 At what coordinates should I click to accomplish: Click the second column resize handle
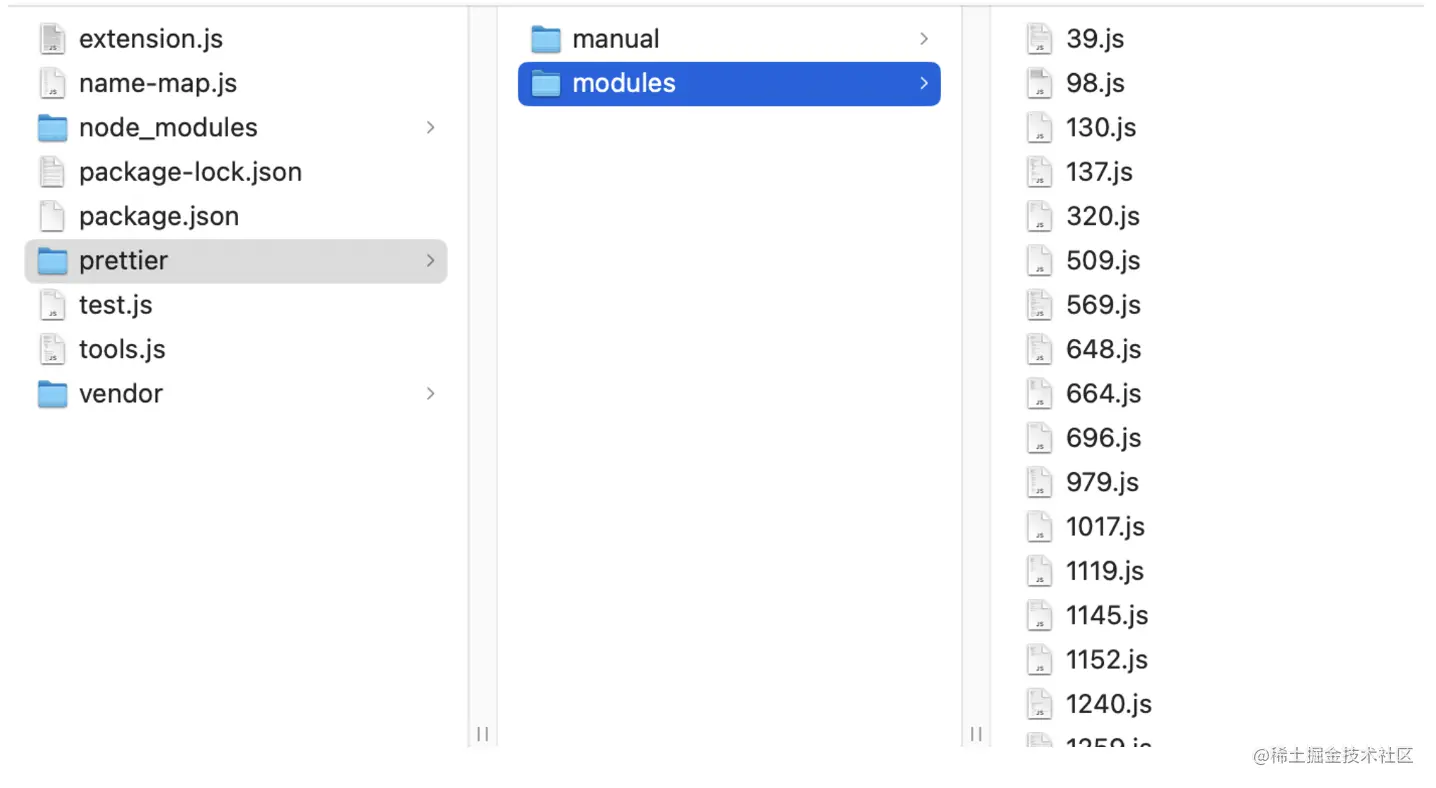tap(976, 734)
